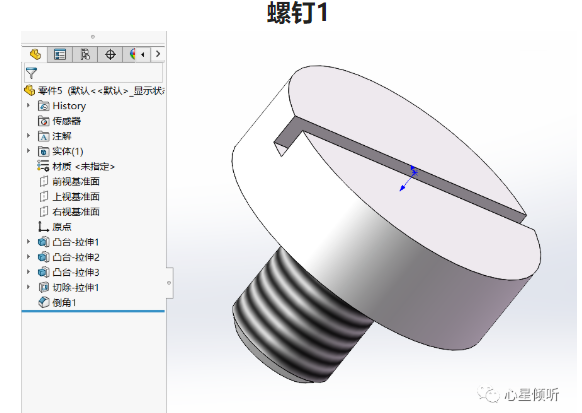Select the 凸台-拉伸2 feature label
This screenshot has height=413, width=582.
coord(76,257)
